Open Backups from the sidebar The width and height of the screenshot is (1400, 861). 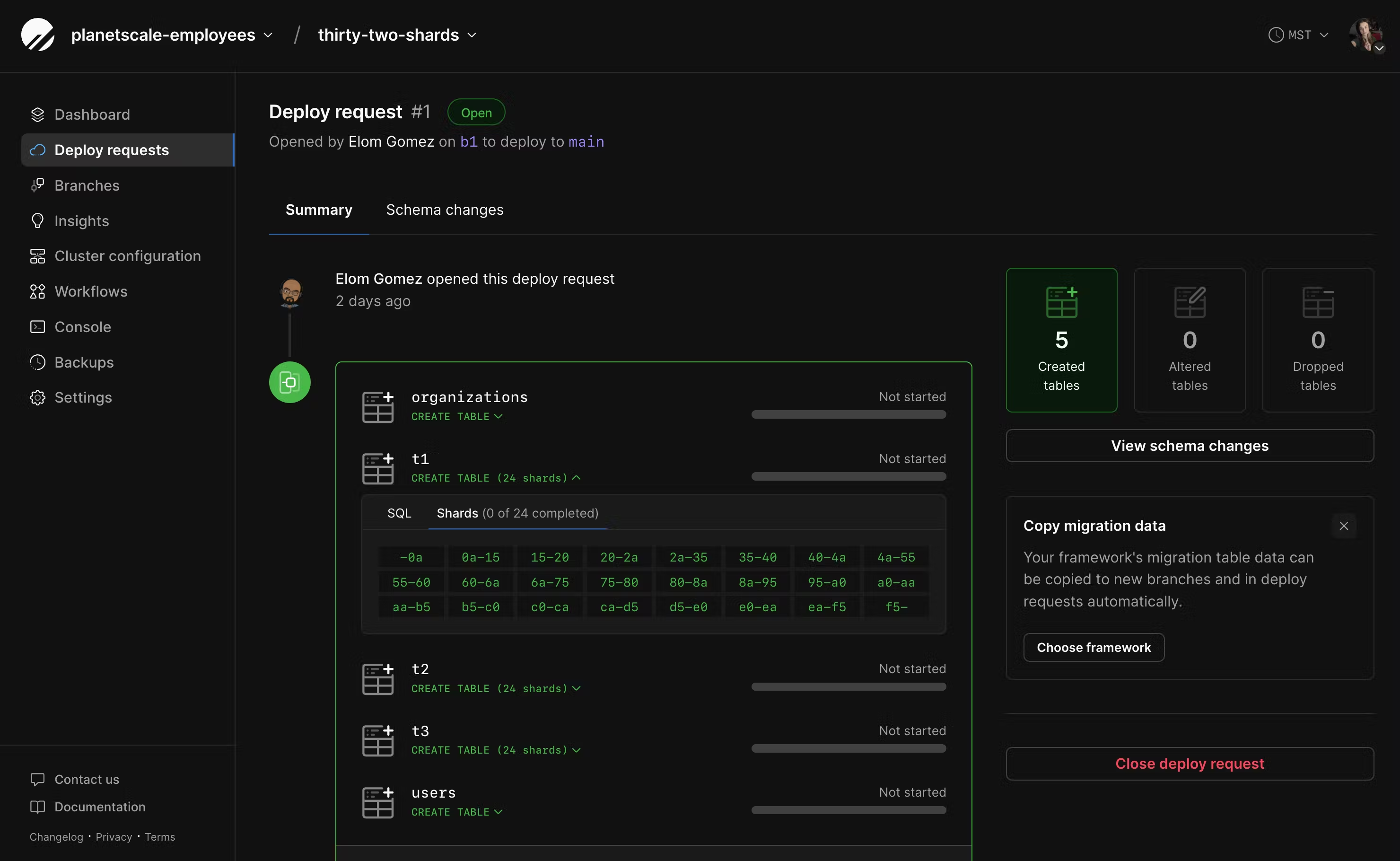click(84, 362)
